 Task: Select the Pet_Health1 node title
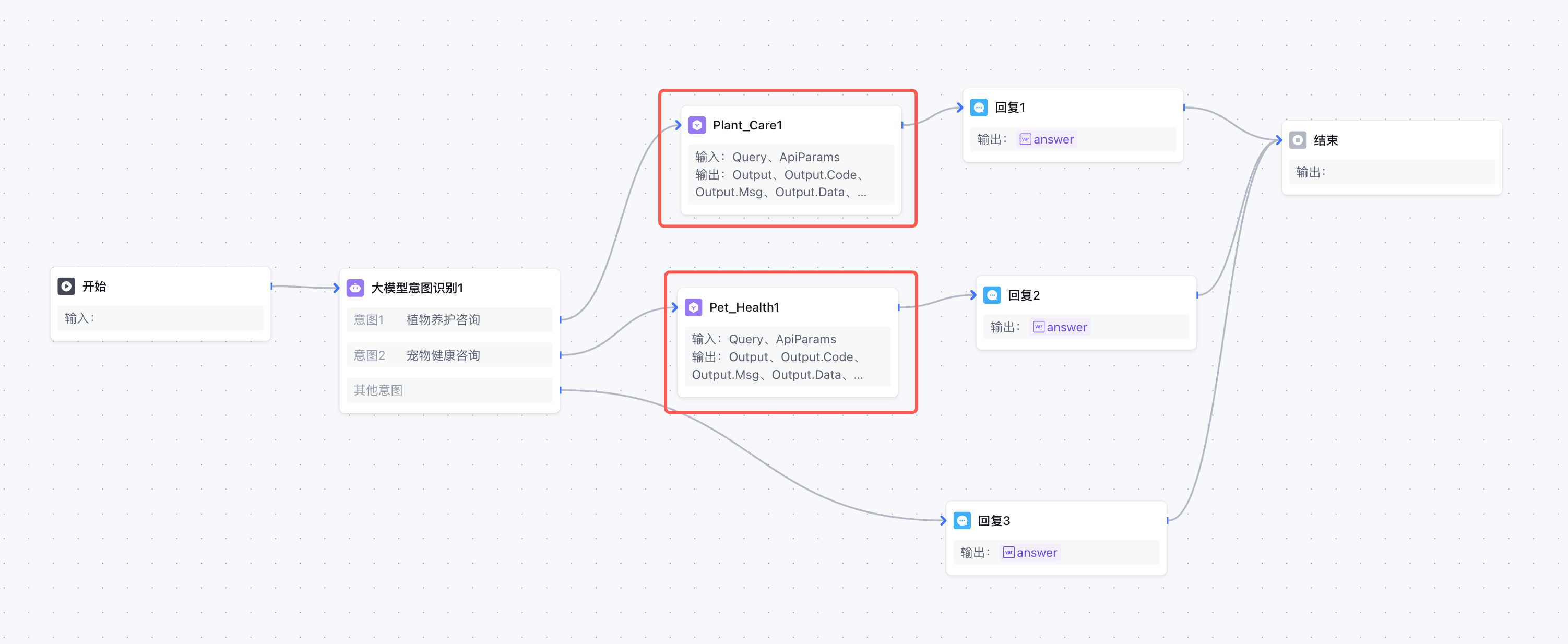743,307
